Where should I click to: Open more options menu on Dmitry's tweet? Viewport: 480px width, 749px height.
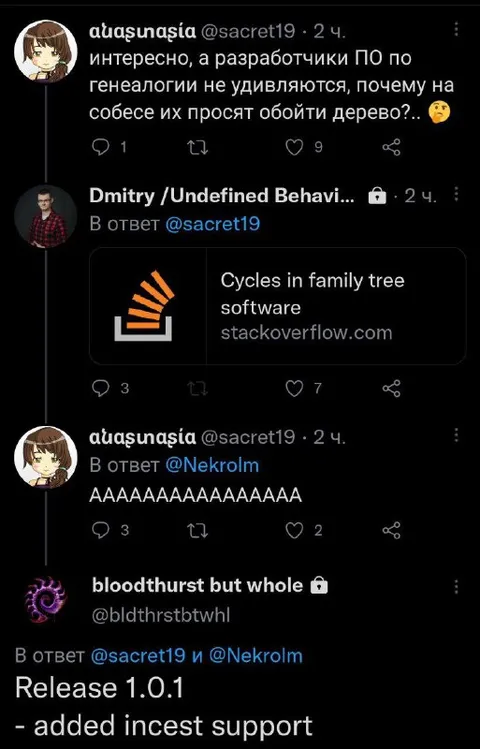pyautogui.click(x=456, y=194)
